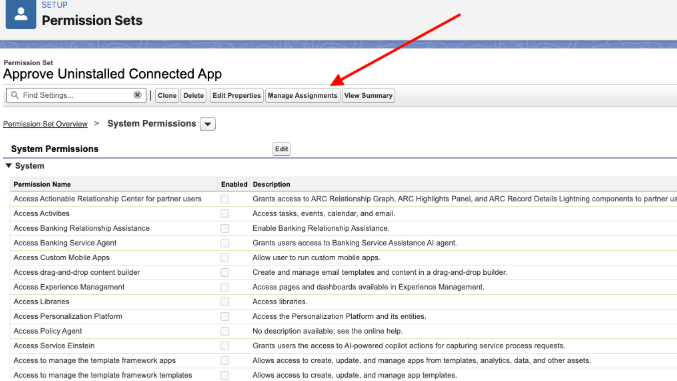677x381 pixels.
Task: Click description 'Access tasks, events, calendar, and email.'
Action: click(x=324, y=213)
